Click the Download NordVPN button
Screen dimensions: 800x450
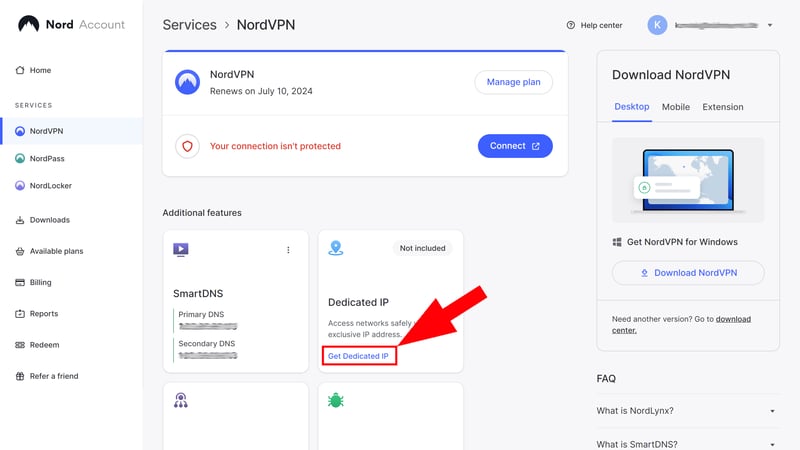point(688,273)
